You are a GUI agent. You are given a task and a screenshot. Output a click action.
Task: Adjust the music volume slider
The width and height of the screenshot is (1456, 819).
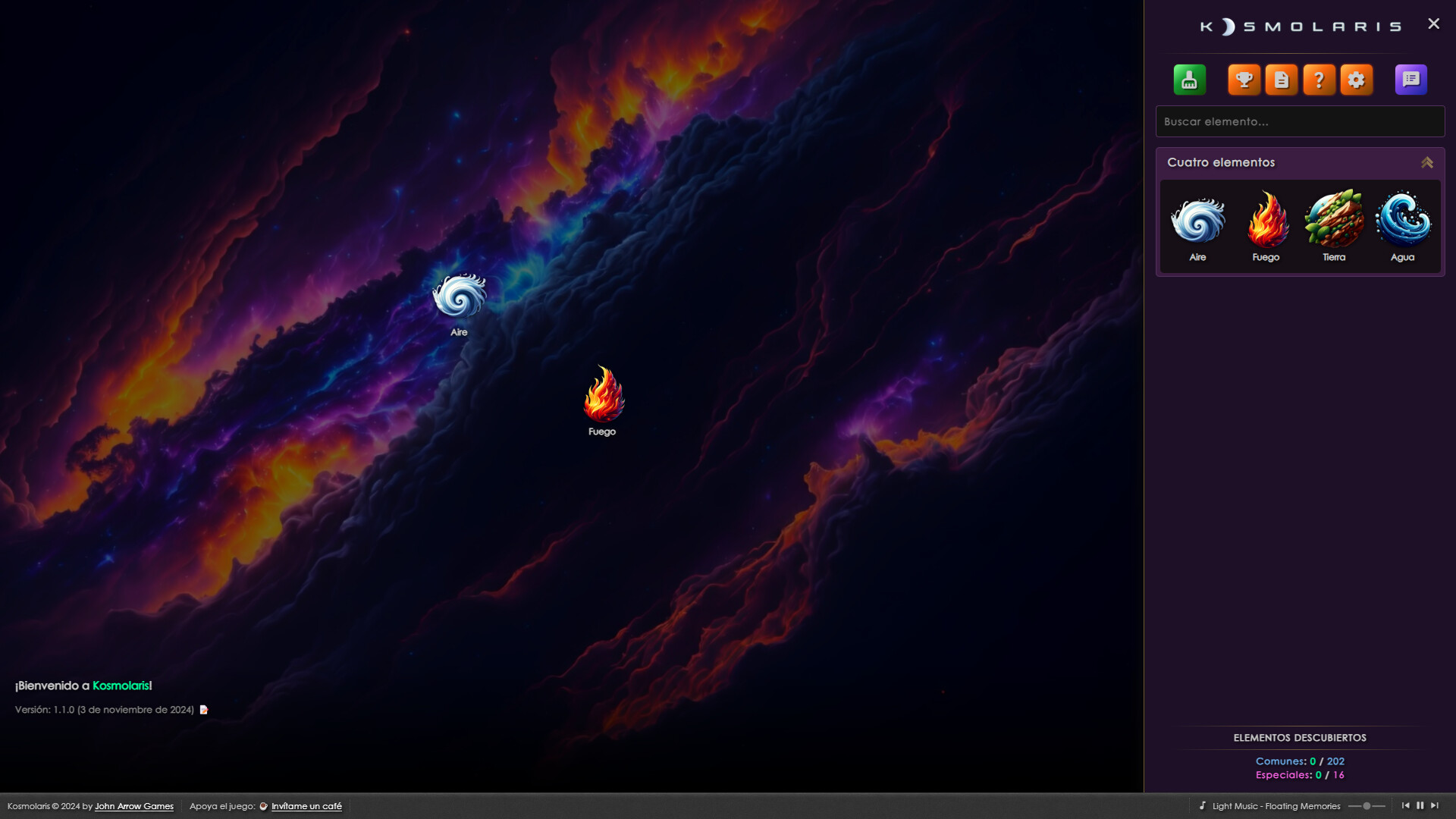(x=1367, y=806)
